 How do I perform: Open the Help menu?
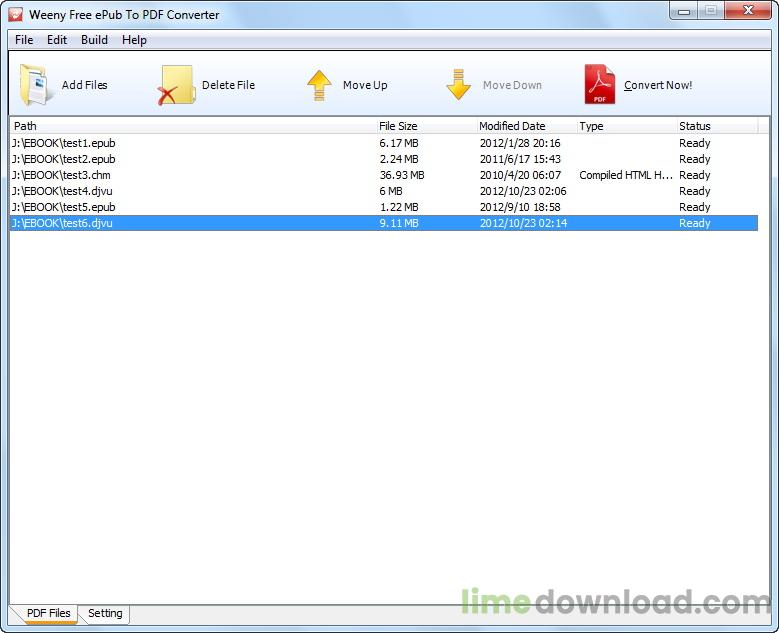point(134,40)
